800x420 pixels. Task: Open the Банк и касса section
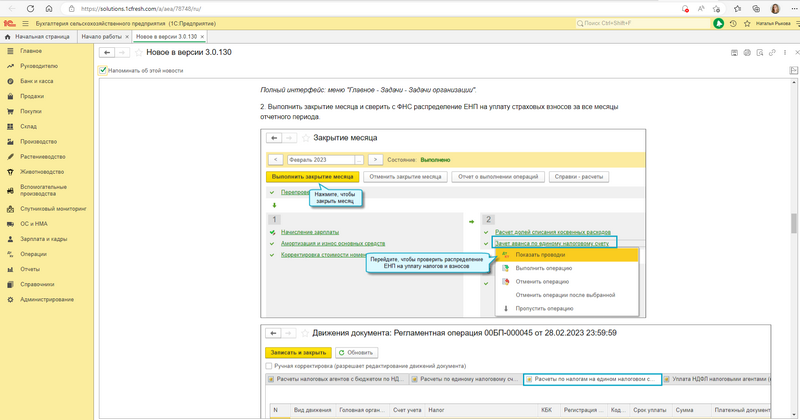tap(36, 81)
